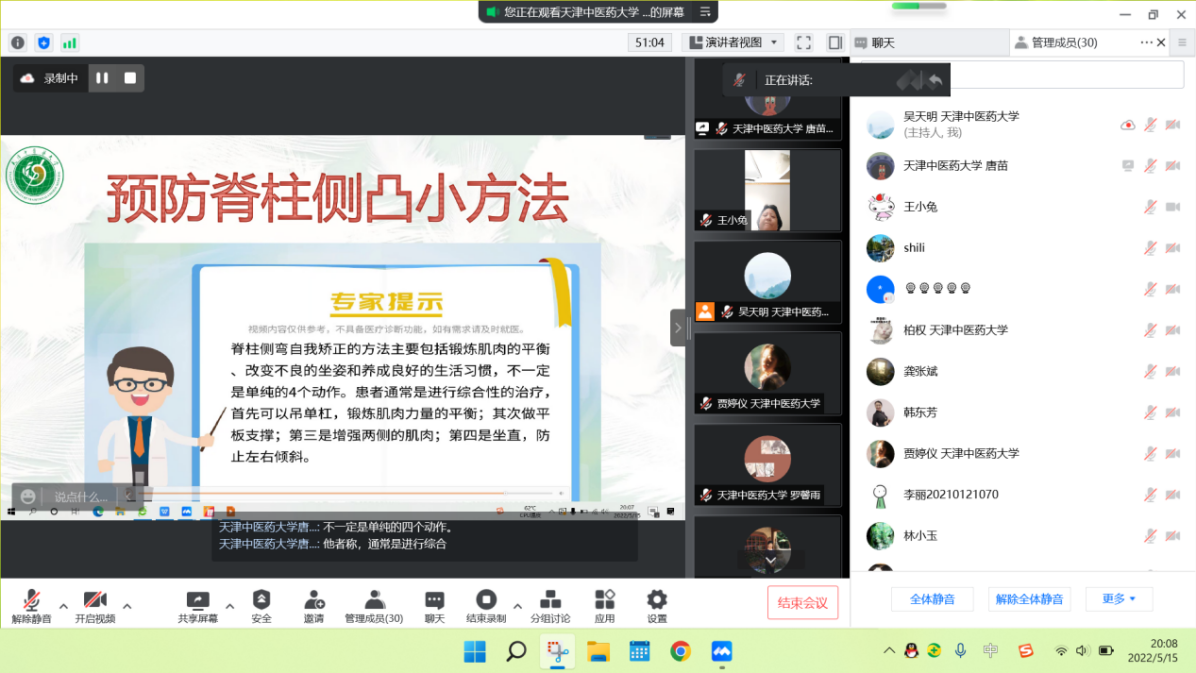Expand recording options arrow
The height and width of the screenshot is (673, 1196).
point(517,607)
